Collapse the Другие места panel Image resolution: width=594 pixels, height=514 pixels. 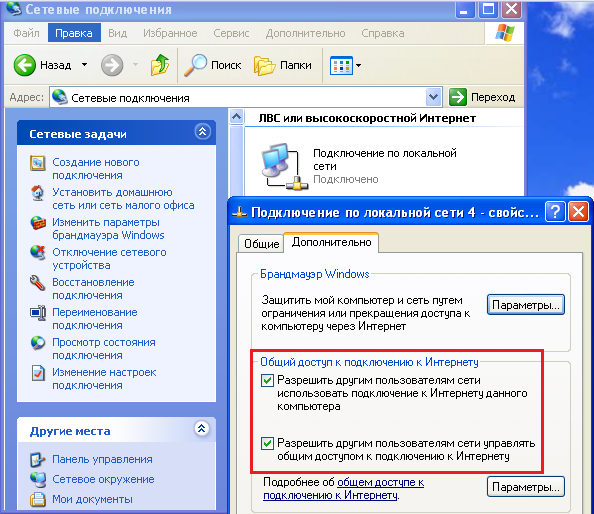tap(202, 428)
